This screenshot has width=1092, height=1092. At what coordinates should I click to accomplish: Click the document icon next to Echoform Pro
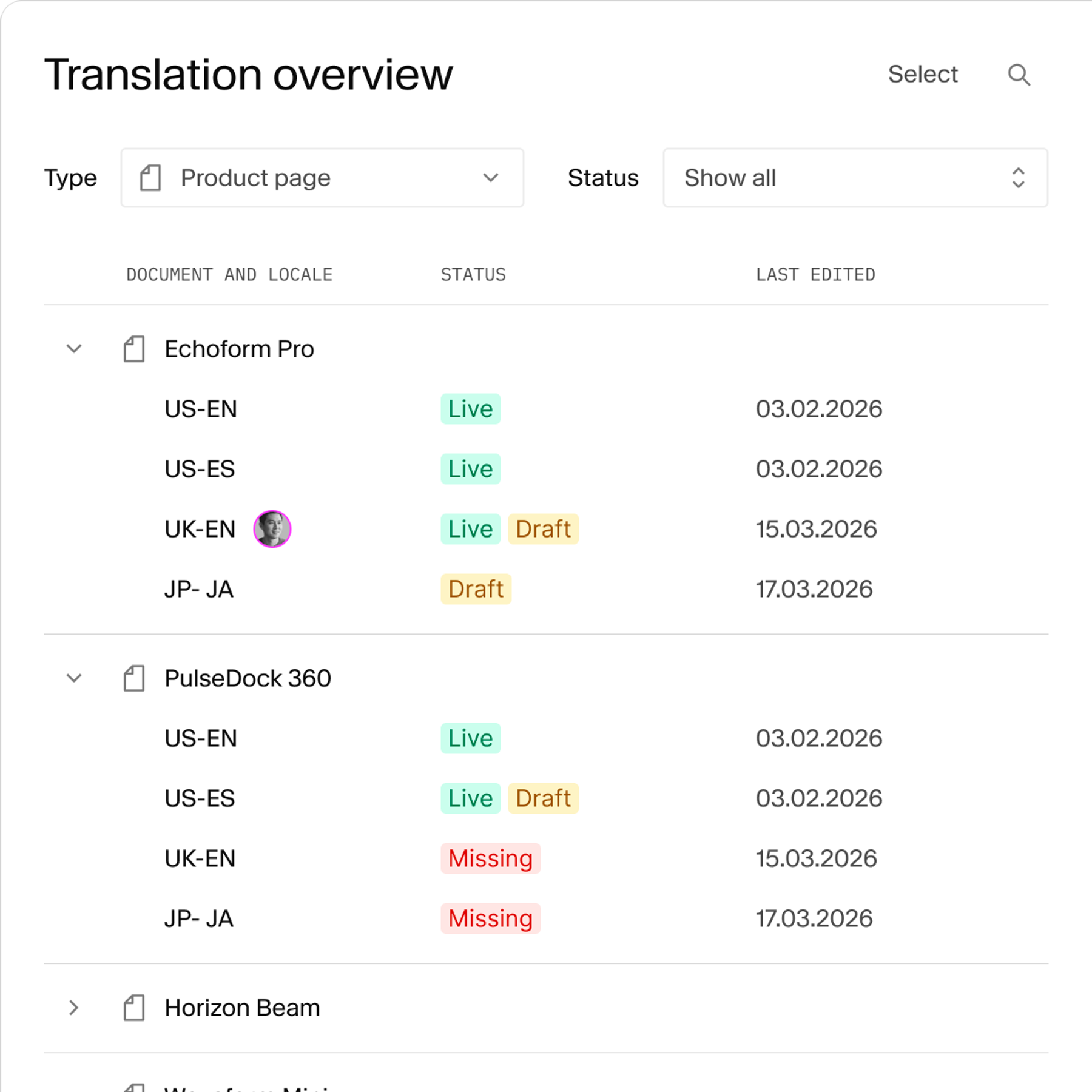133,349
